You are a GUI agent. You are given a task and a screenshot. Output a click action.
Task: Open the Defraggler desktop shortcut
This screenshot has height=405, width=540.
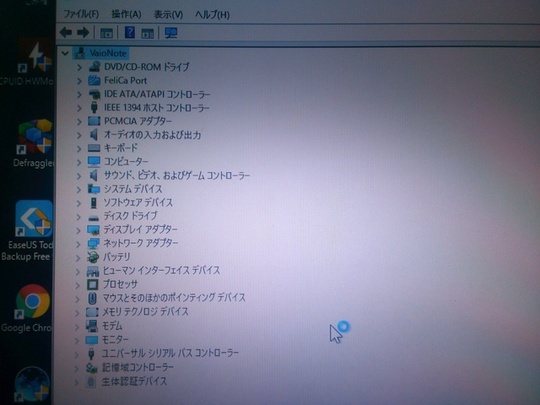click(x=35, y=142)
